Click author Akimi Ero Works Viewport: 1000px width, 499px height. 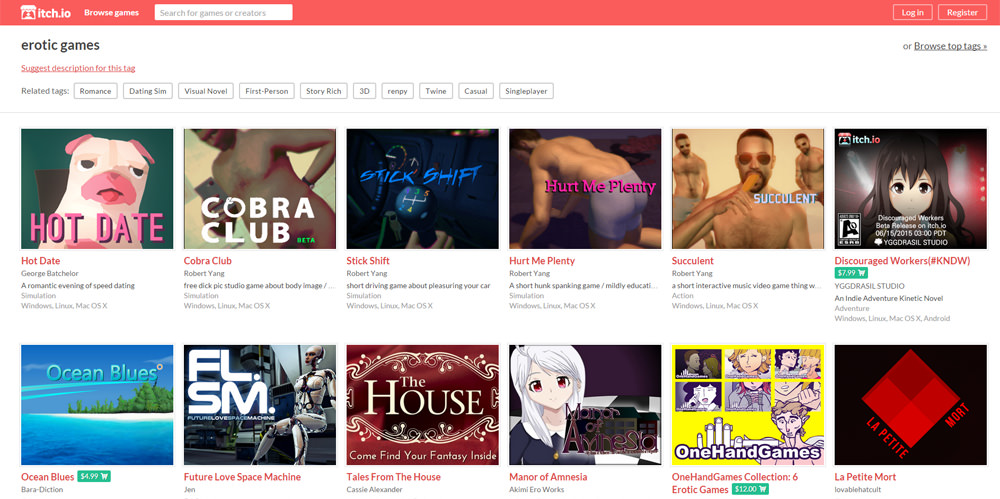coord(538,489)
